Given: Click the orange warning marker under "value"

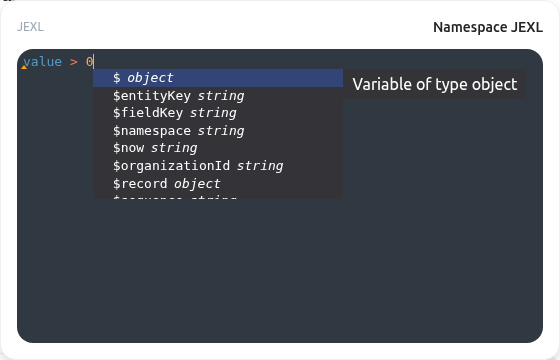Looking at the screenshot, I should click(x=24, y=67).
